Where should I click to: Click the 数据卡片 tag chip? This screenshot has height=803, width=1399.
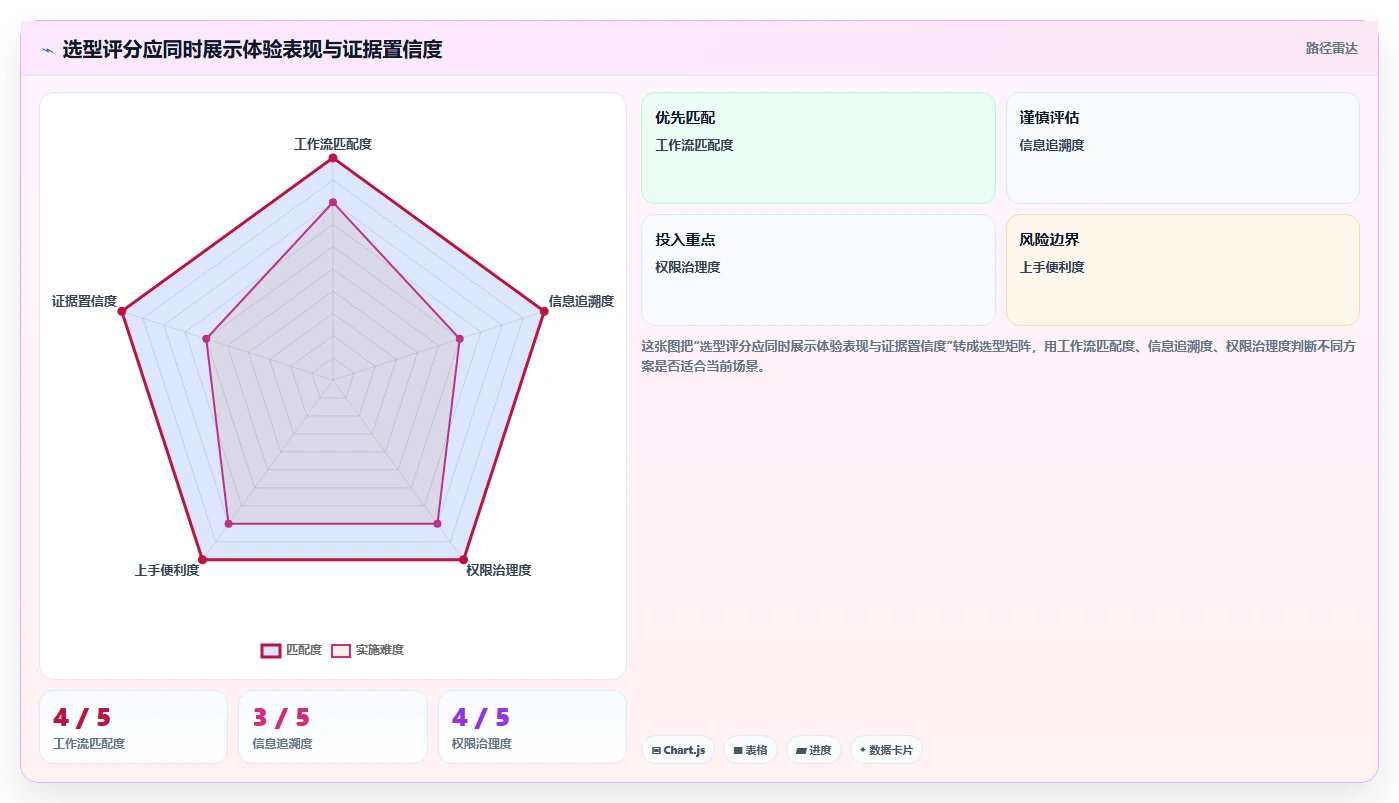click(x=886, y=750)
